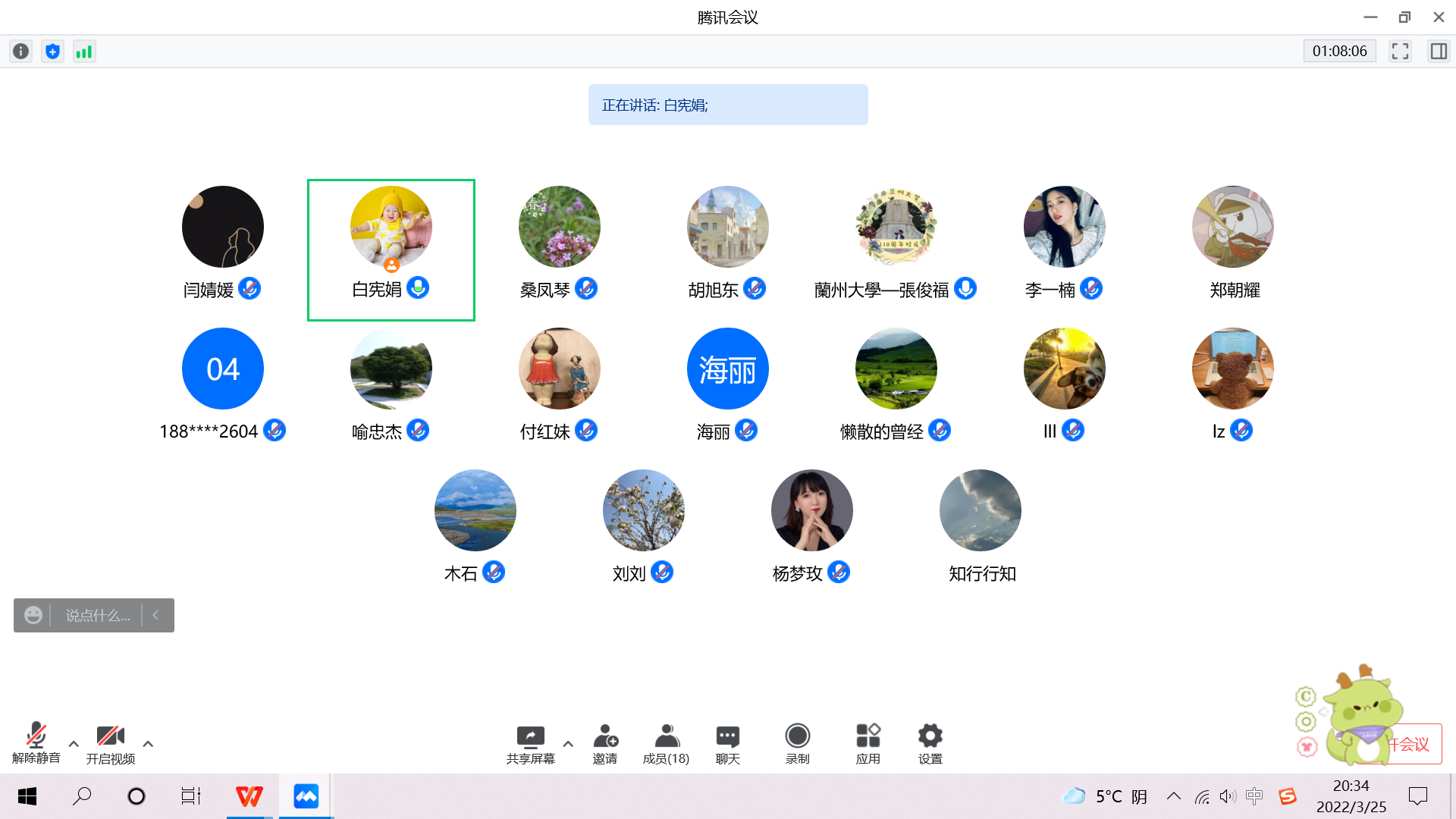Open the meeting info icon
The height and width of the screenshot is (819, 1456).
pyautogui.click(x=21, y=51)
